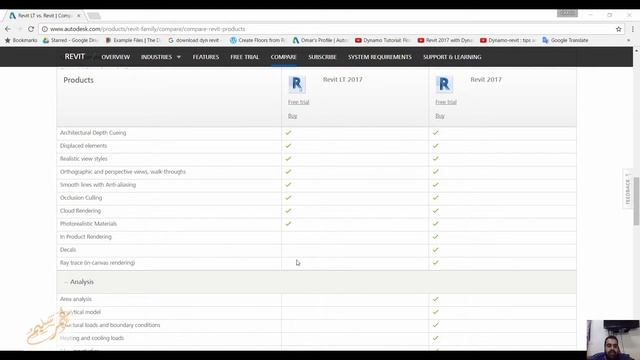The width and height of the screenshot is (640, 360).
Task: Click In-Product Rendering row label
Action: [x=86, y=237]
